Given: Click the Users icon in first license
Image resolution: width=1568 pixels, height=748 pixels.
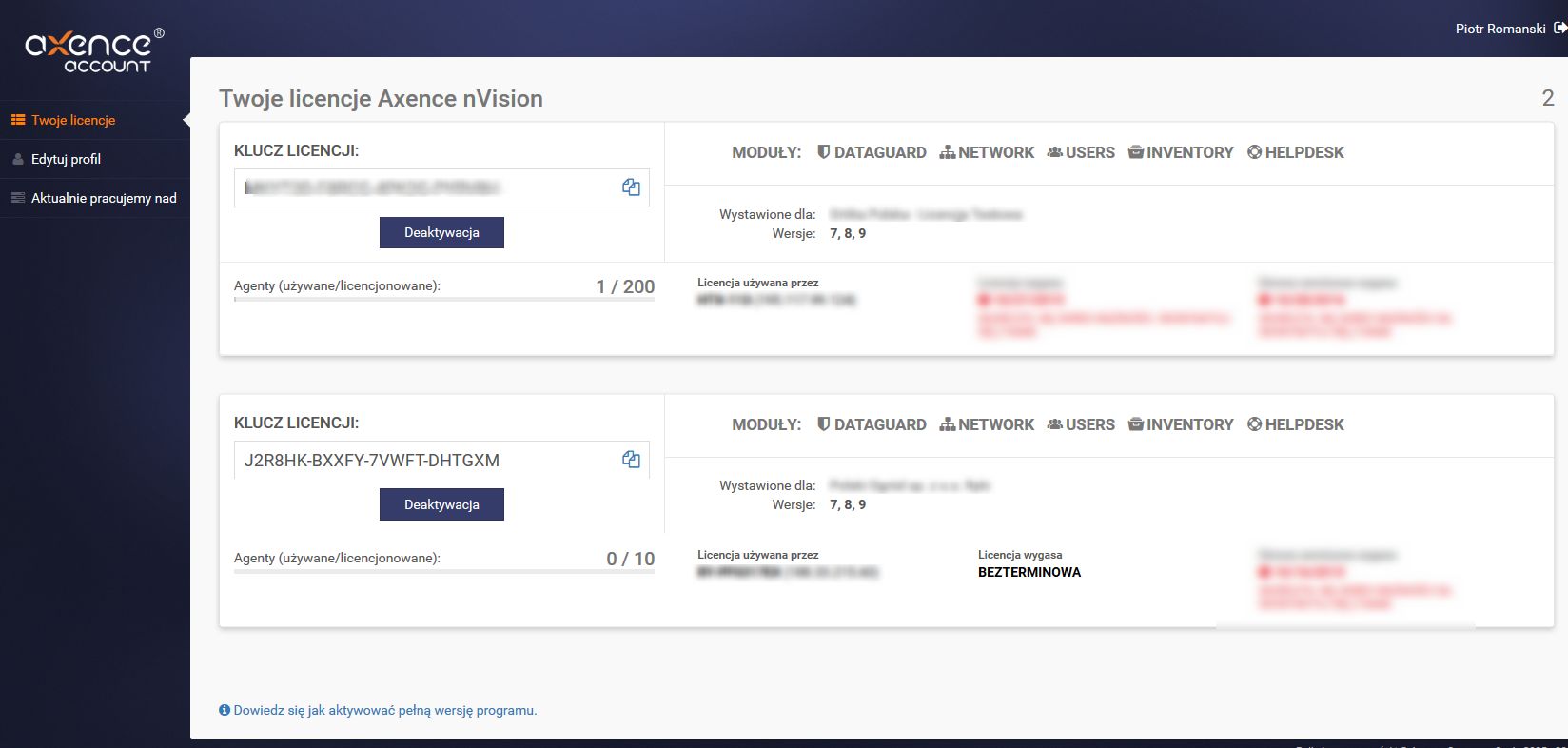Looking at the screenshot, I should pyautogui.click(x=1055, y=152).
